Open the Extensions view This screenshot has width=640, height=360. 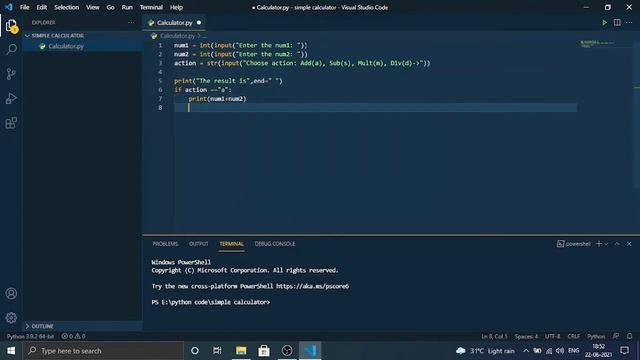(x=11, y=123)
